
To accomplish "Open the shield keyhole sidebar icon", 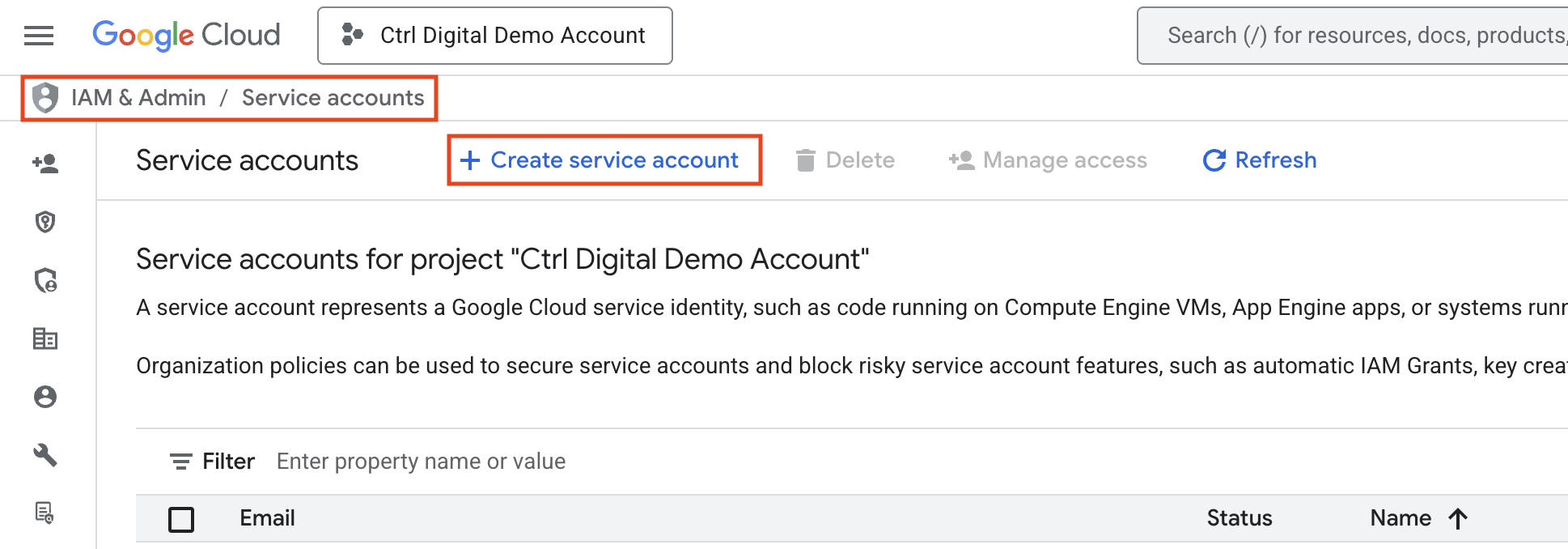I will 45,222.
